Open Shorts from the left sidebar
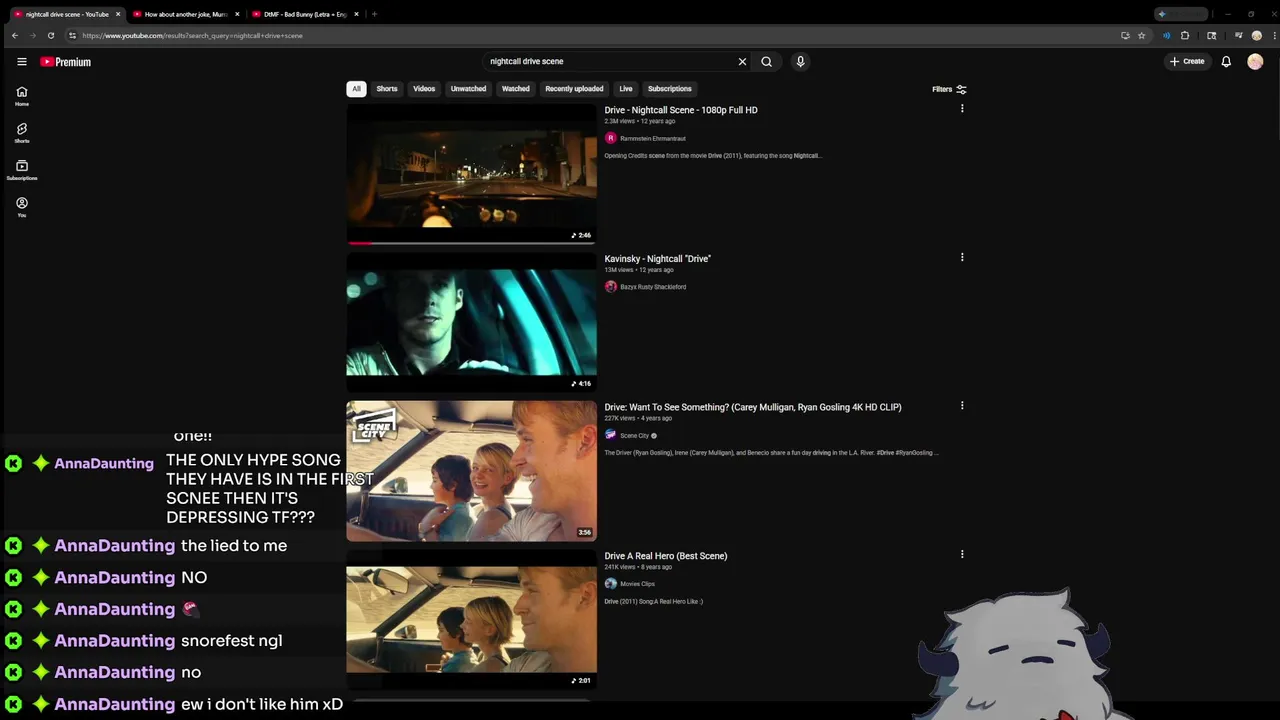 22,133
